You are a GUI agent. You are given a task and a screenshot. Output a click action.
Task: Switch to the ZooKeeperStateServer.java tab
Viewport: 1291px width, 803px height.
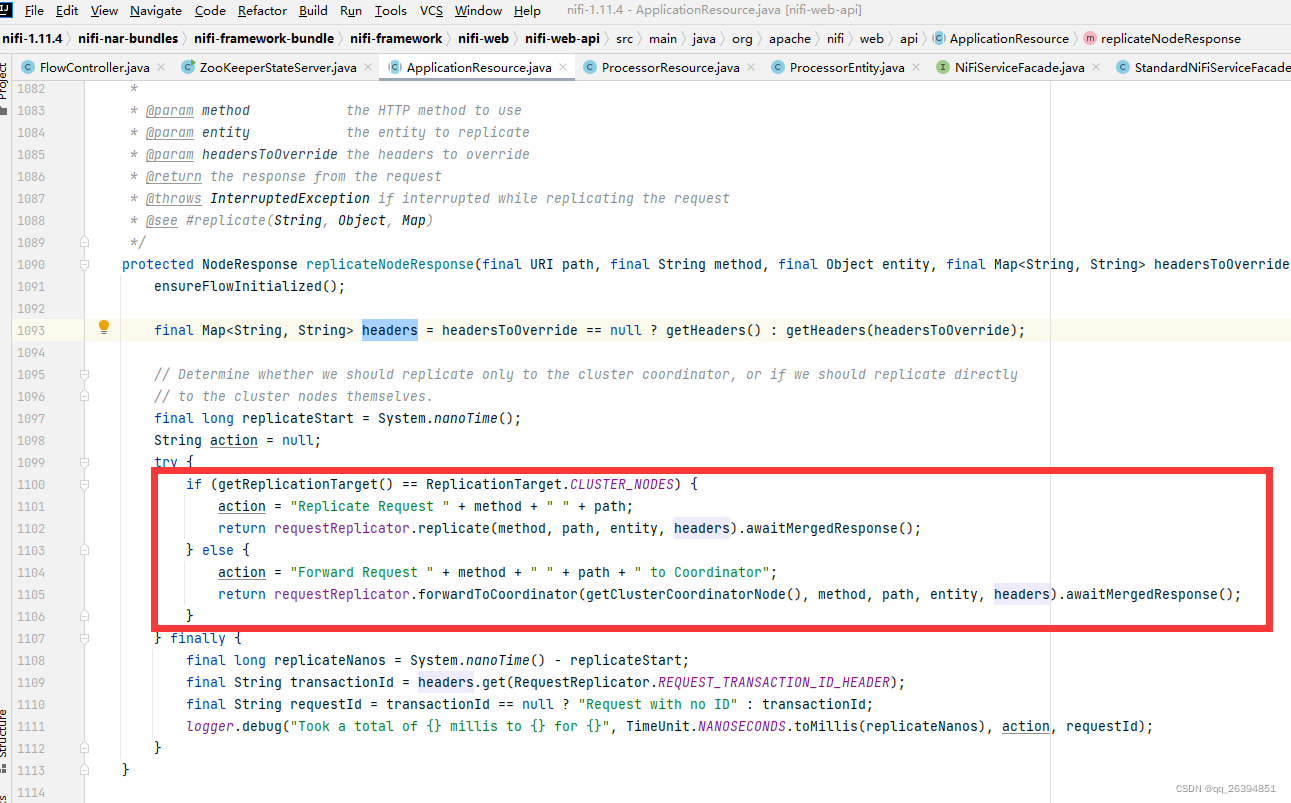(x=278, y=68)
